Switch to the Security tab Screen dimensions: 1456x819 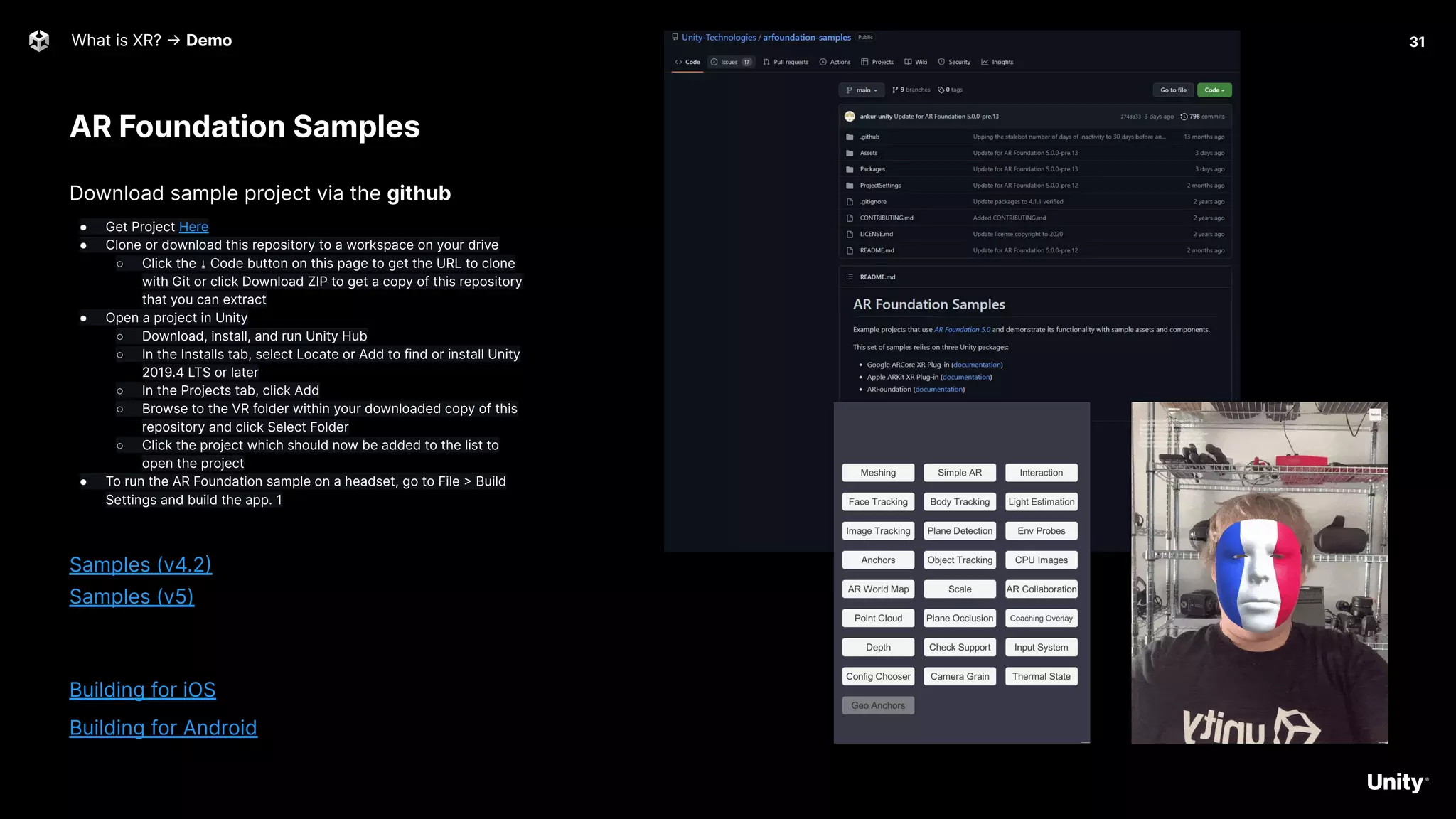coord(954,62)
